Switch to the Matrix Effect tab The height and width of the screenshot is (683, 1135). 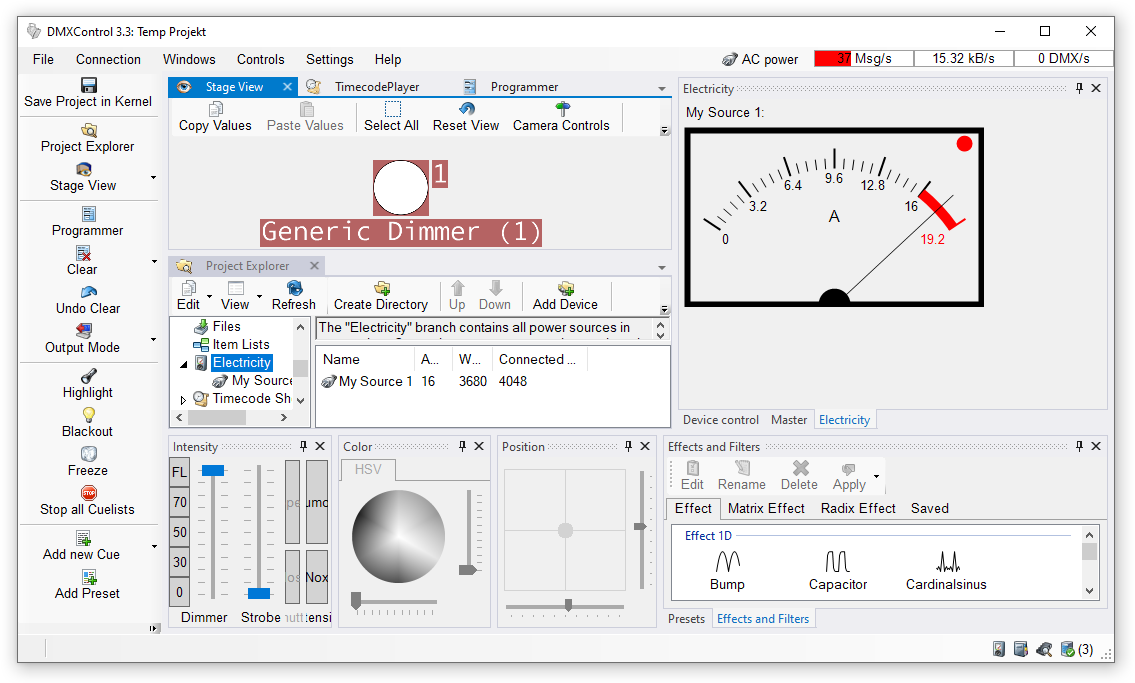(766, 508)
